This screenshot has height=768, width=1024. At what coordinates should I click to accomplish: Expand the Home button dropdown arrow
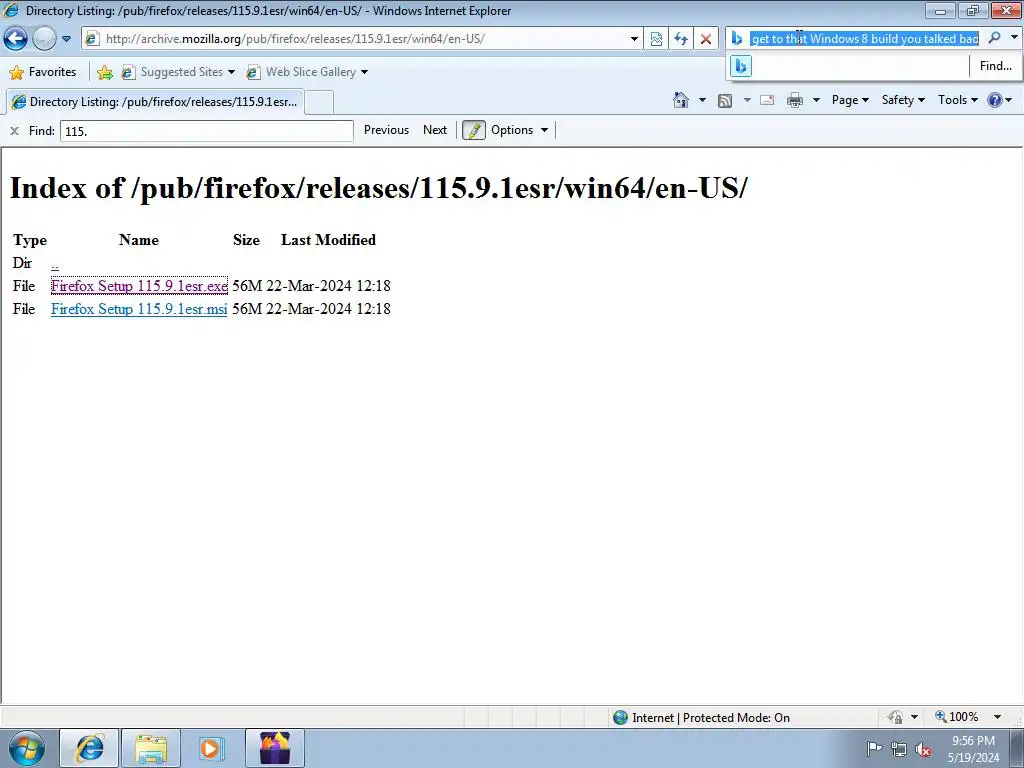[702, 100]
